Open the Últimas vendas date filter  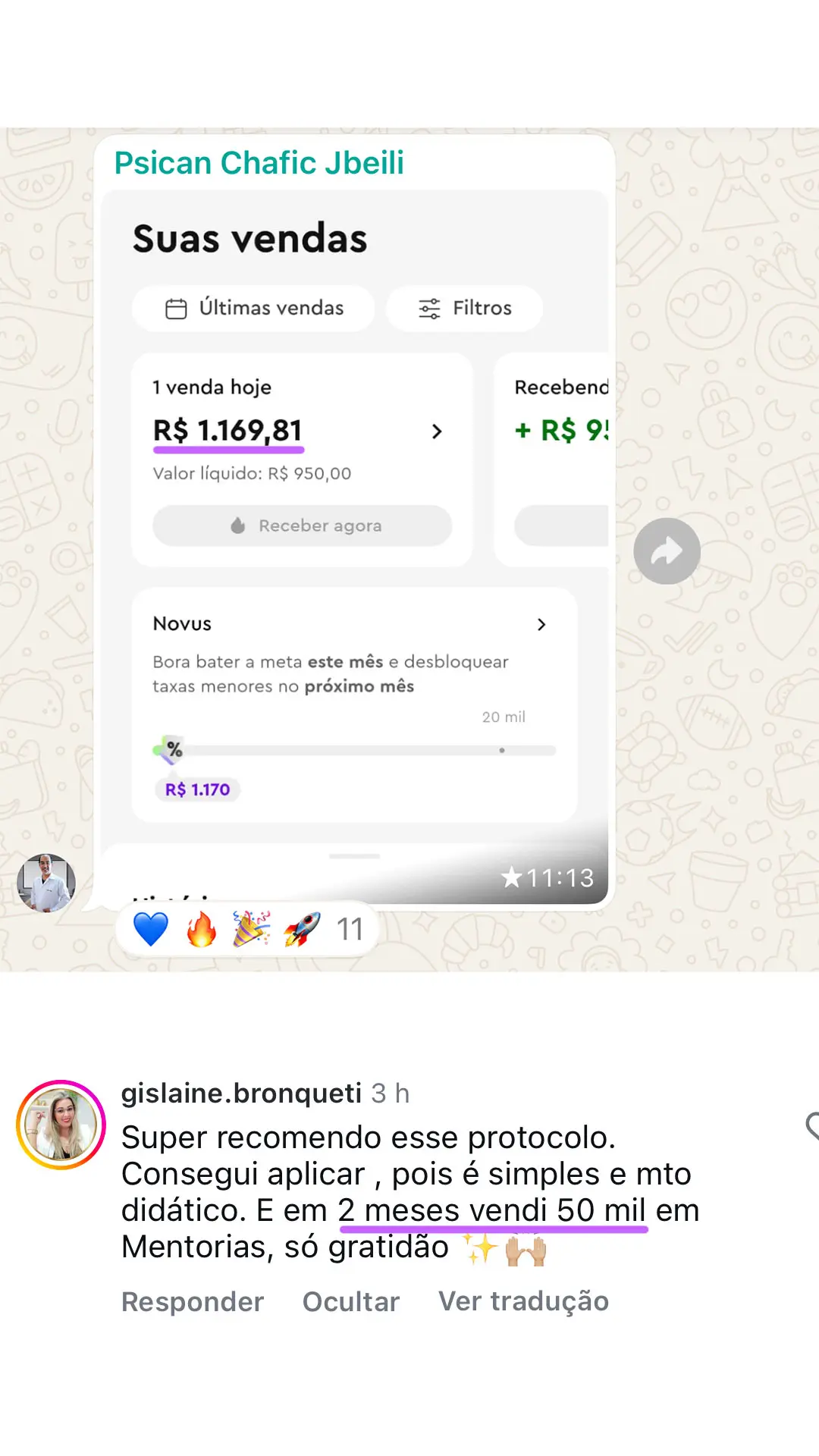(253, 309)
